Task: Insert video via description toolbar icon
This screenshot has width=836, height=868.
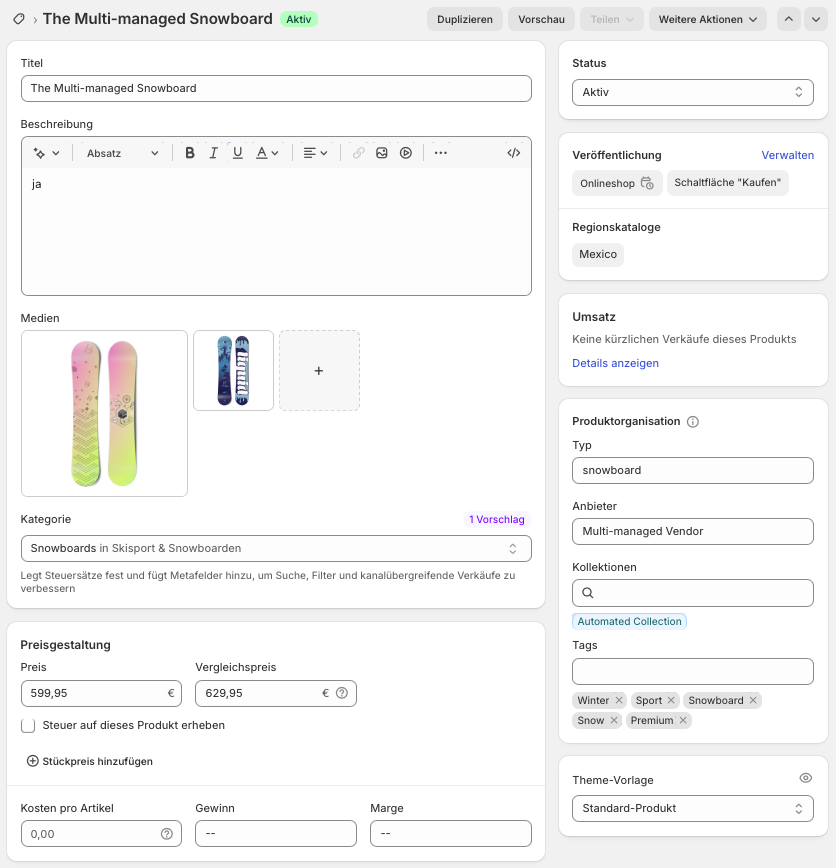Action: pyautogui.click(x=406, y=153)
